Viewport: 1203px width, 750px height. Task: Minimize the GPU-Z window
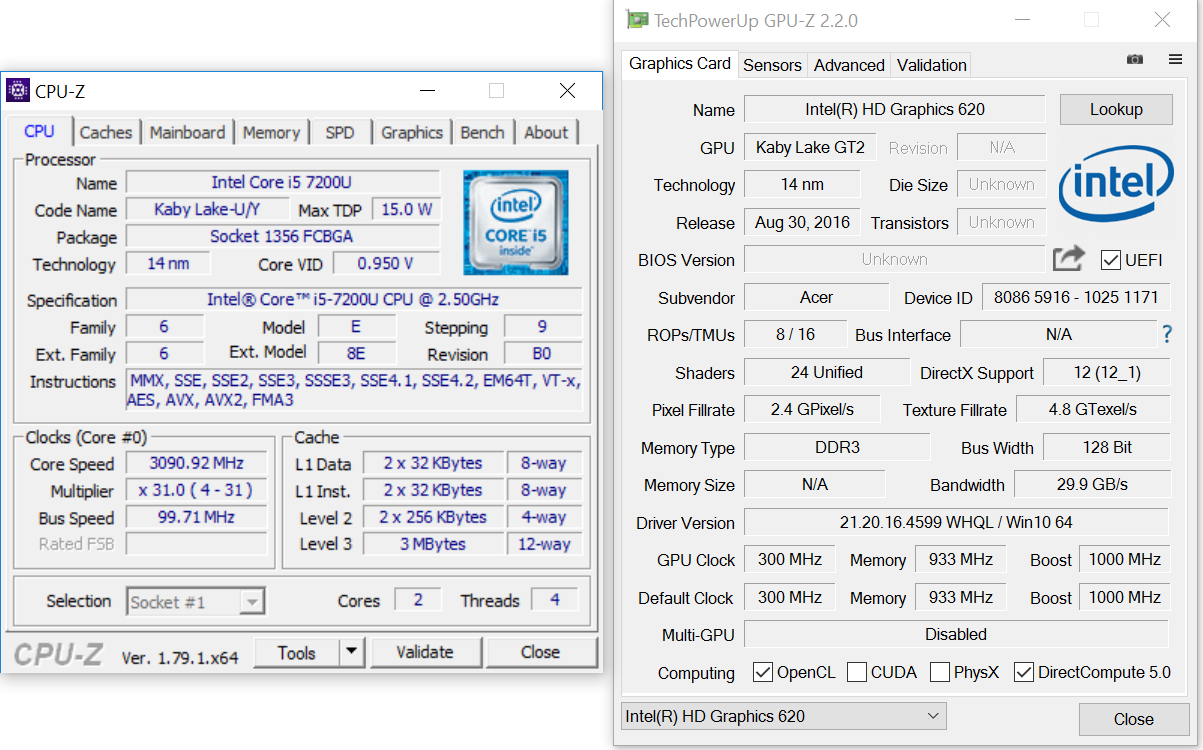click(x=1020, y=20)
